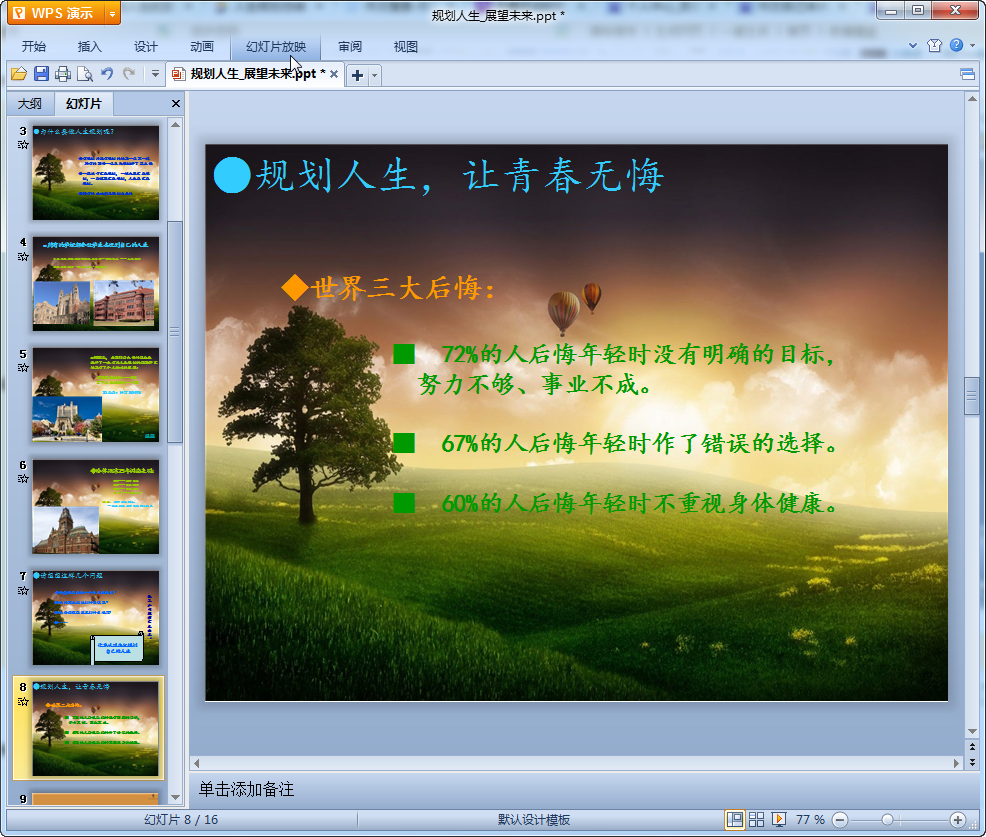Go to next slide double-arrow button
This screenshot has width=986, height=837.
coord(972,762)
